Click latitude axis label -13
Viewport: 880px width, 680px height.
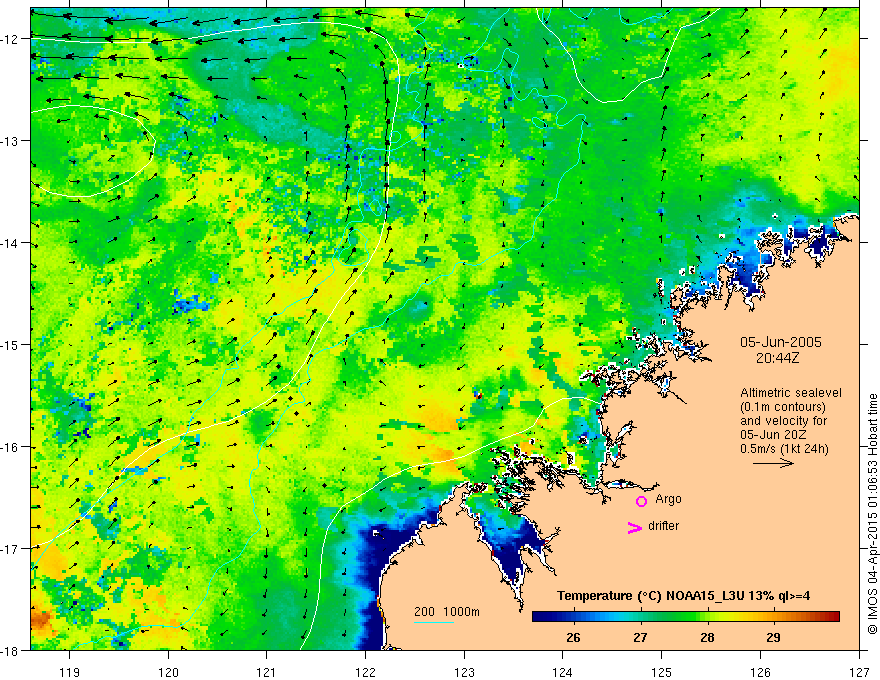coord(11,141)
